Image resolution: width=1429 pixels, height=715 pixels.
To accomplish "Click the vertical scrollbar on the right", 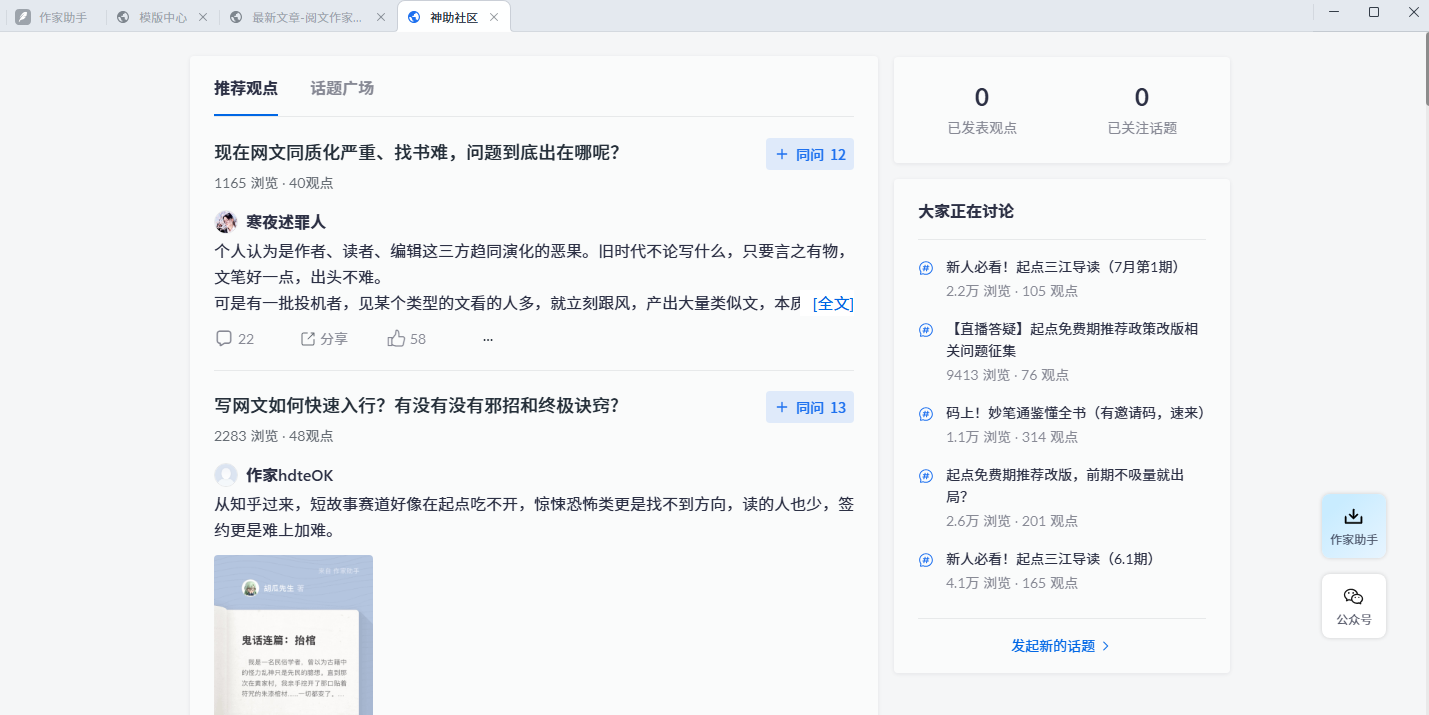I will [x=1423, y=70].
